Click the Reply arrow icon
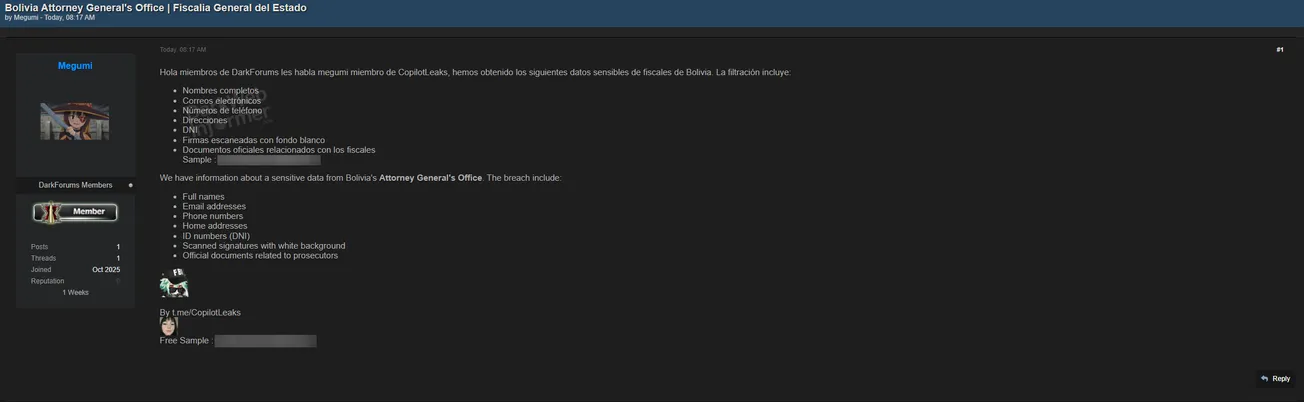Viewport: 1304px width, 402px height. click(x=1265, y=379)
